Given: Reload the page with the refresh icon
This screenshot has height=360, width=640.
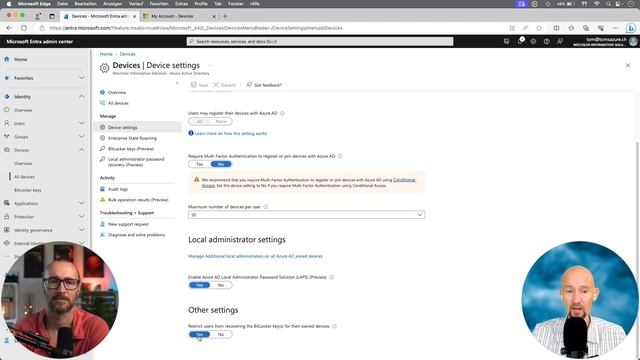Looking at the screenshot, I should pos(24,28).
